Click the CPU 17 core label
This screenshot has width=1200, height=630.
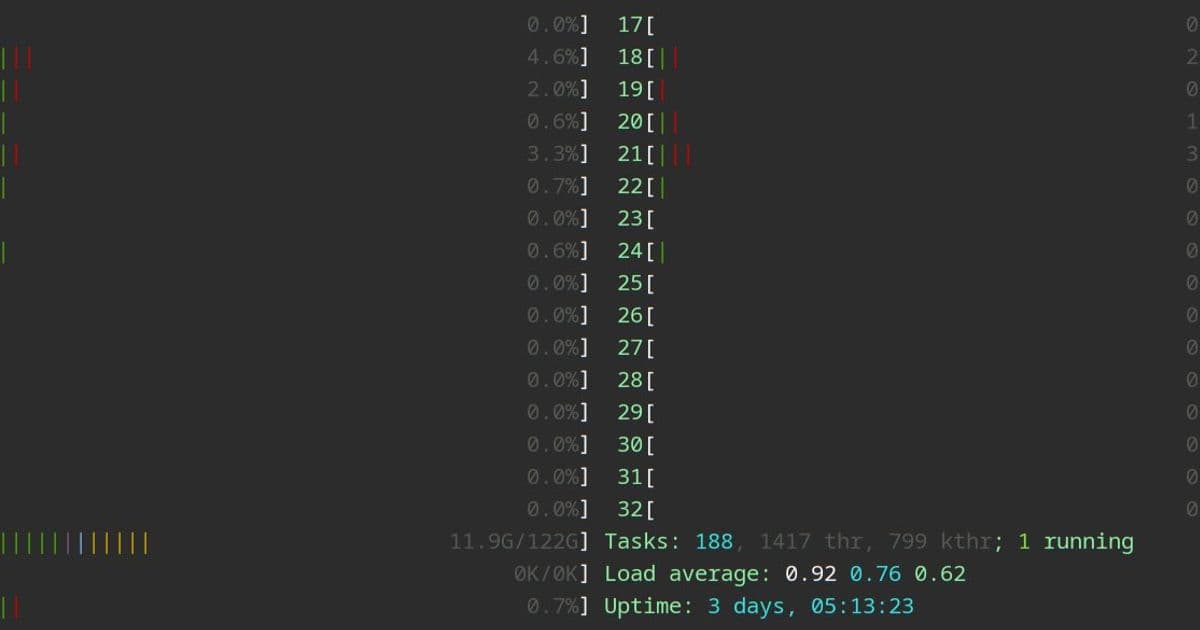[x=630, y=25]
